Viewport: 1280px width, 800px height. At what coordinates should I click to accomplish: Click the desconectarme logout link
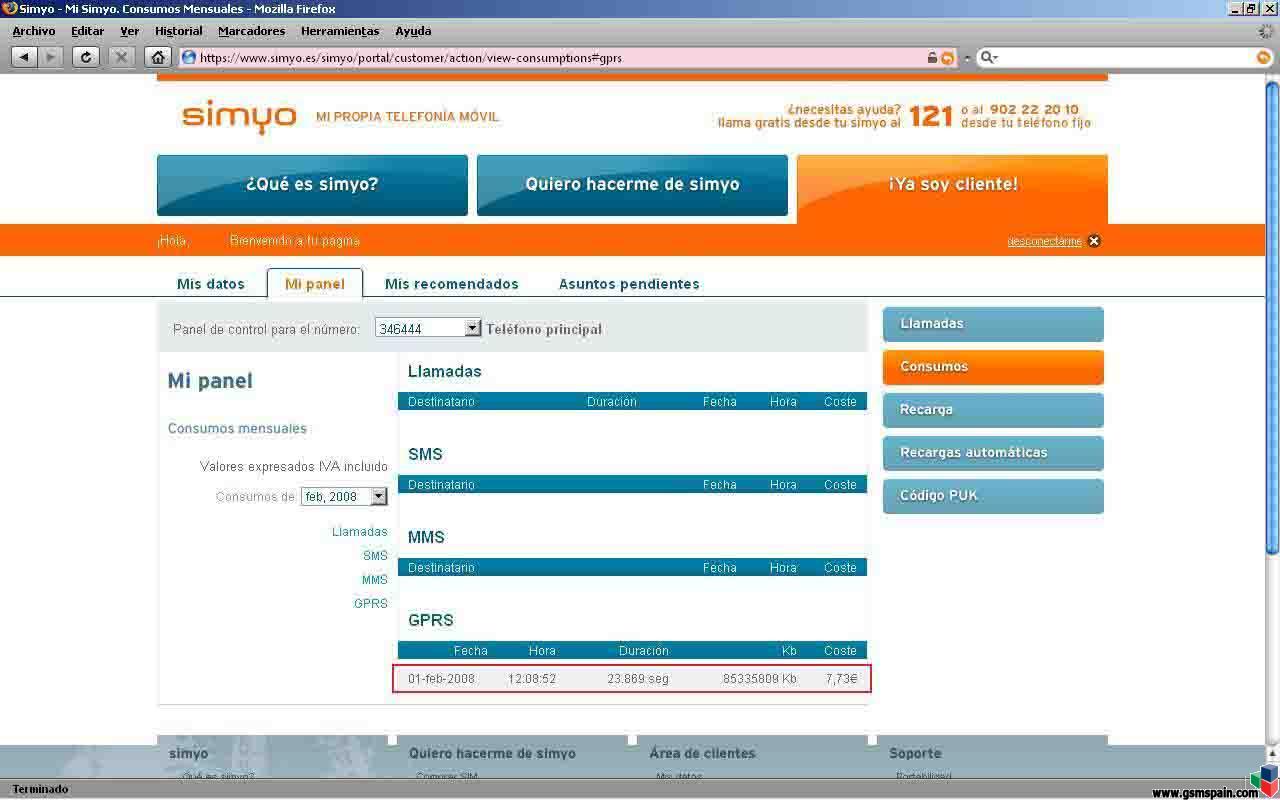[1044, 241]
